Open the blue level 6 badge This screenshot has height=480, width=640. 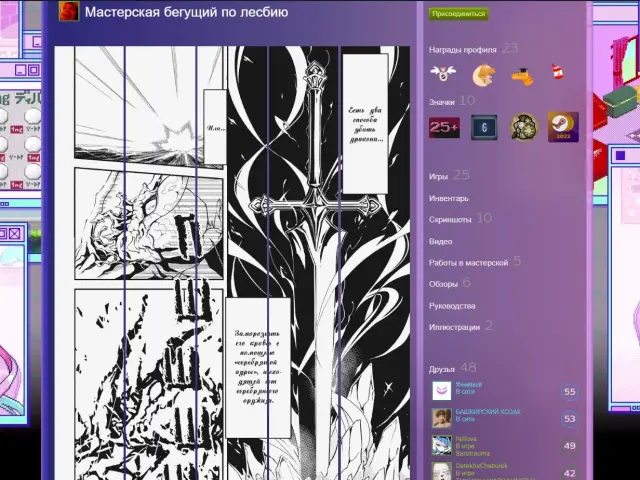point(484,127)
